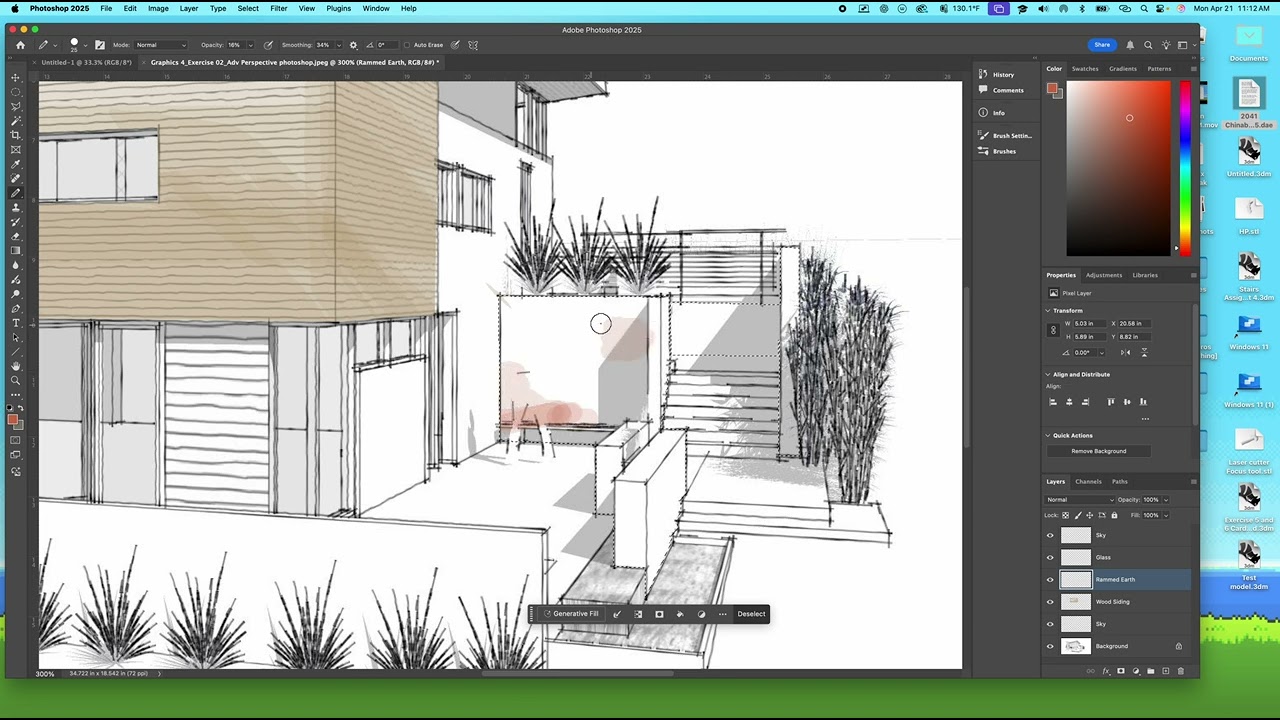Image resolution: width=1280 pixels, height=720 pixels.
Task: Select the Crop tool
Action: pyautogui.click(x=15, y=135)
